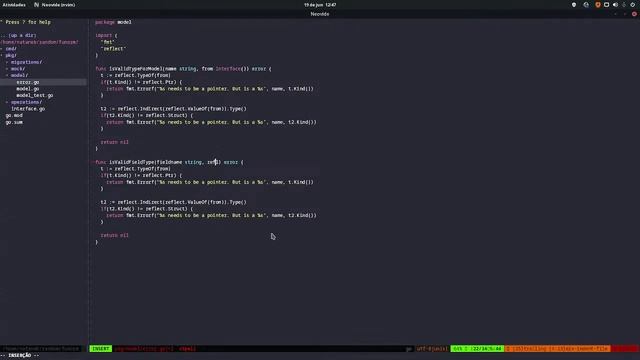The height and width of the screenshot is (360, 640).
Task: Click the orange trailing whitespace warning segment
Action: pyautogui.click(x=558, y=349)
